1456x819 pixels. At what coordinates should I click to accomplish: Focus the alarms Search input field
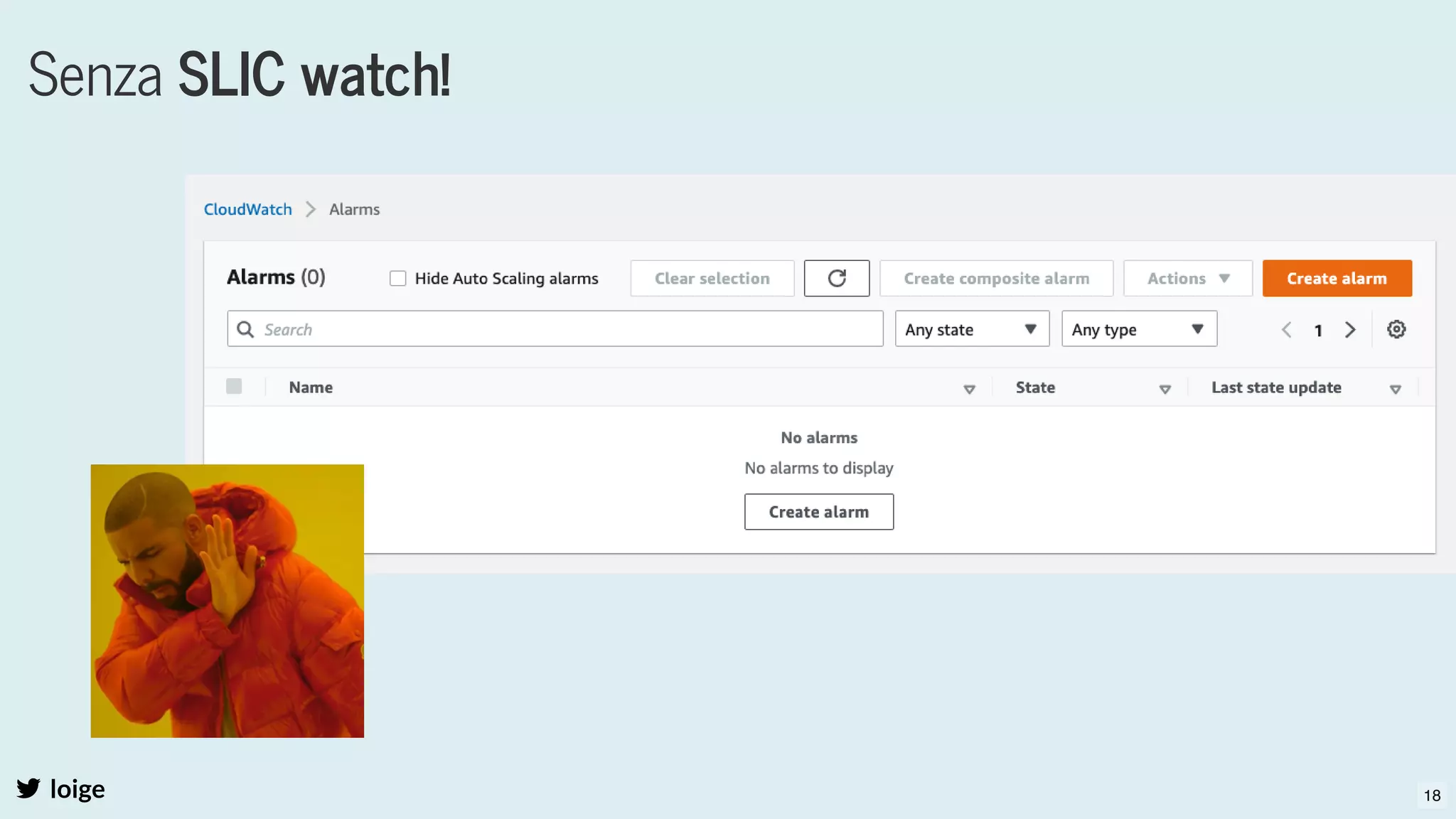click(x=569, y=329)
